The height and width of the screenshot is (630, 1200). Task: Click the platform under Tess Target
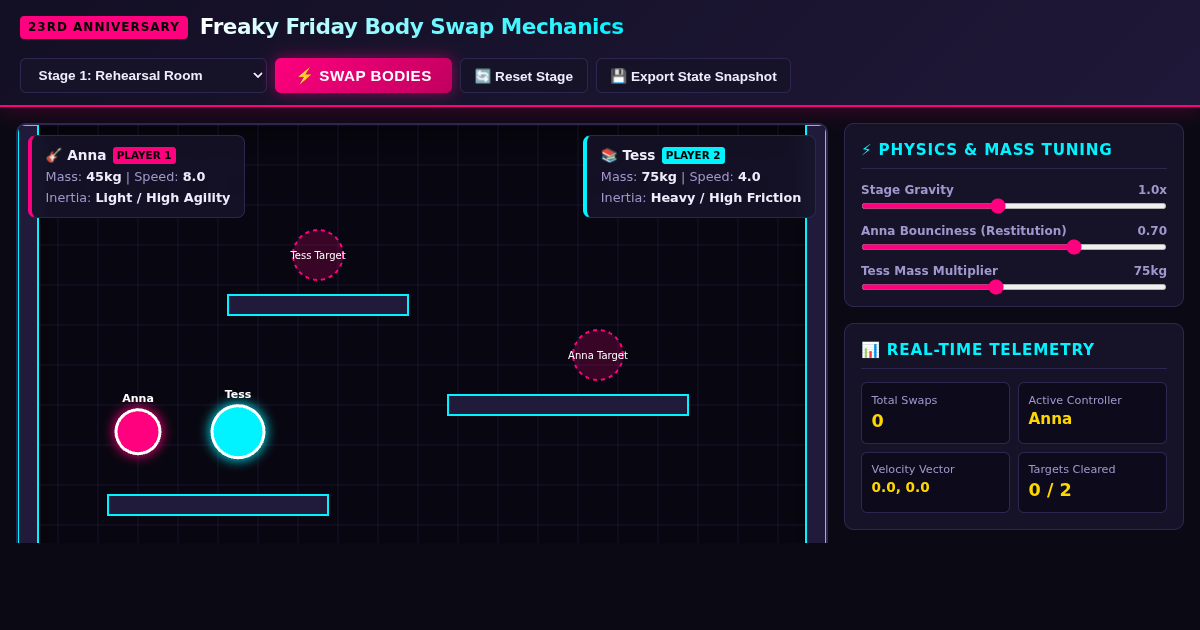318,305
